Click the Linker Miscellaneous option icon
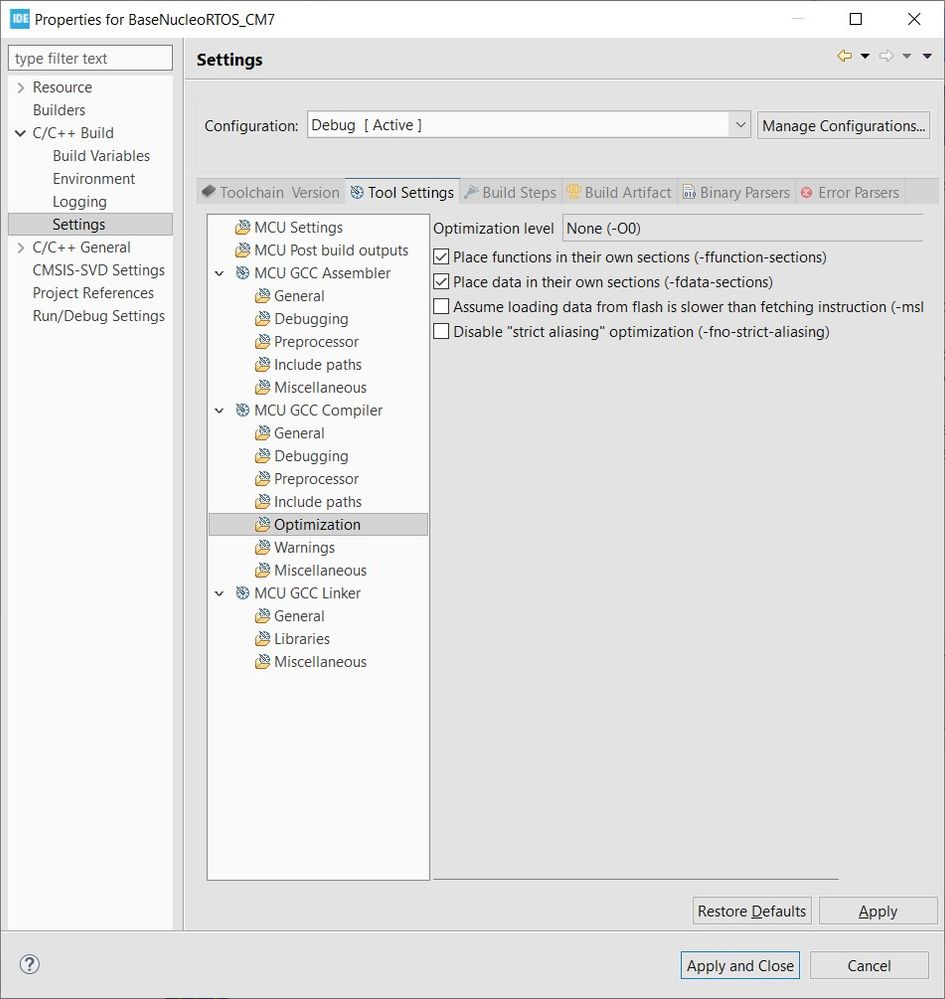This screenshot has width=945, height=999. [x=262, y=662]
